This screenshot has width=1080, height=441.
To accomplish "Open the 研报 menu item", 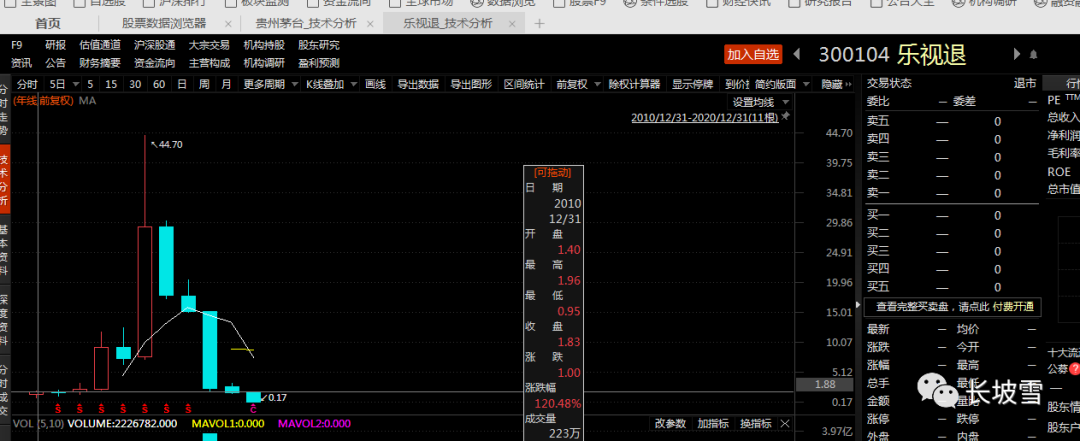I will click(x=56, y=45).
